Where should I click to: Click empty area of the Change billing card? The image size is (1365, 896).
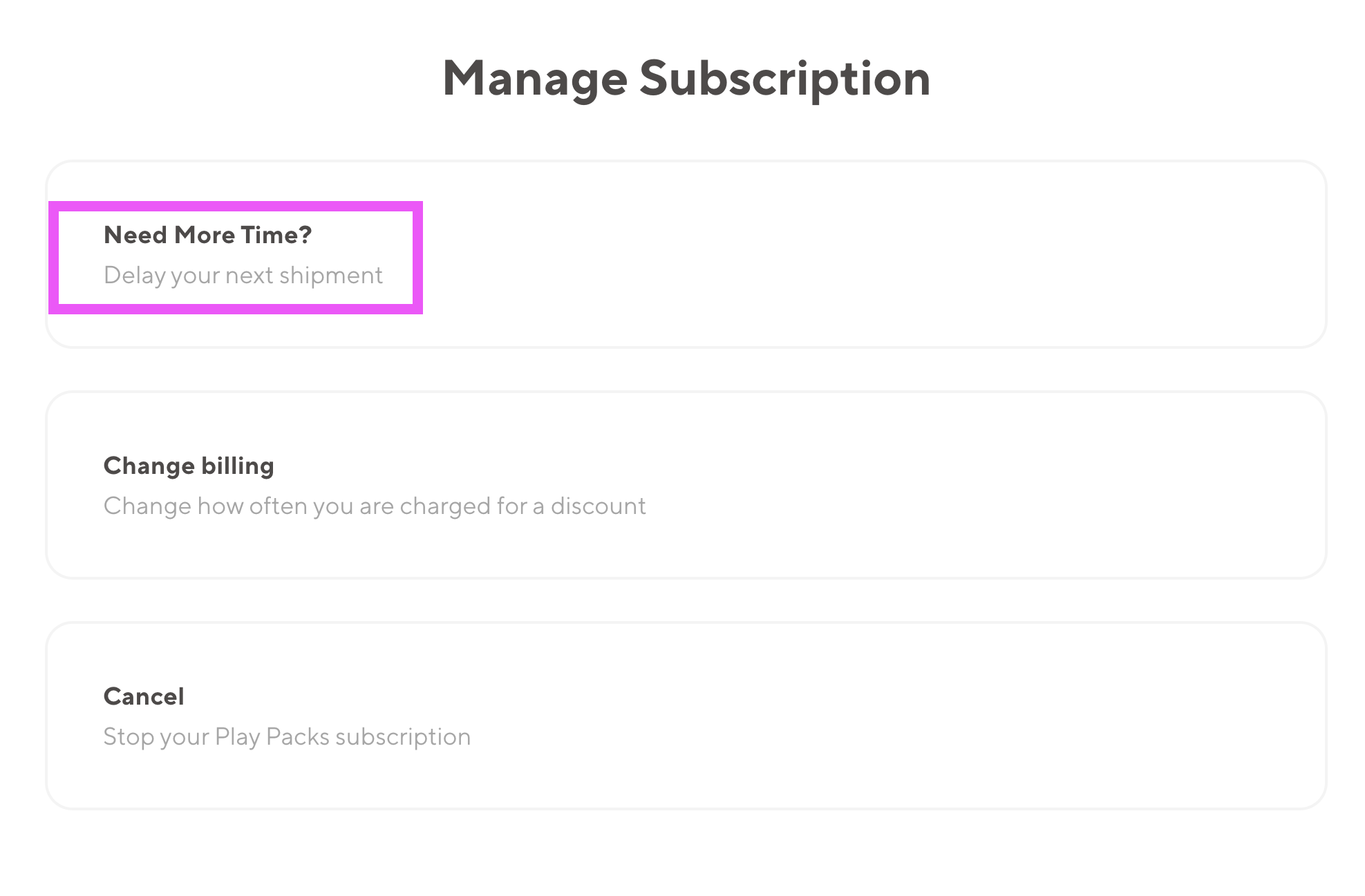click(968, 485)
